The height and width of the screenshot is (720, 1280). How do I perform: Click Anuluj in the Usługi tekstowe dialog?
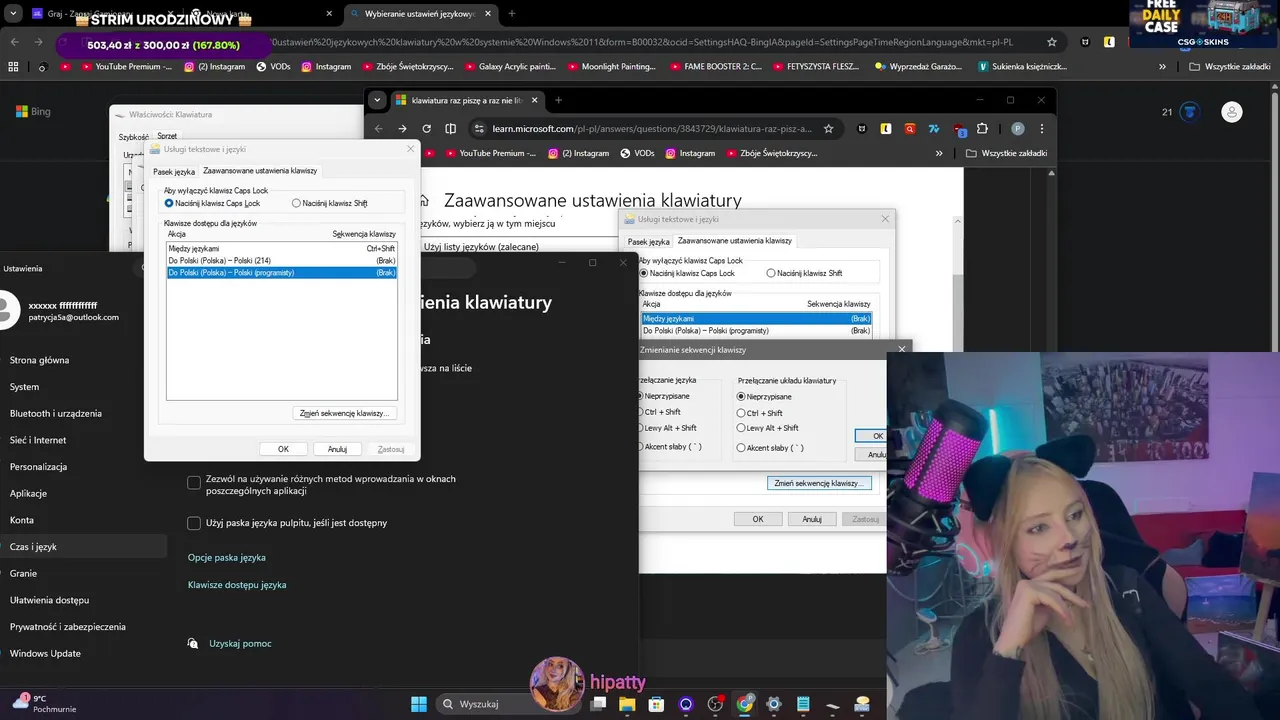coord(337,449)
